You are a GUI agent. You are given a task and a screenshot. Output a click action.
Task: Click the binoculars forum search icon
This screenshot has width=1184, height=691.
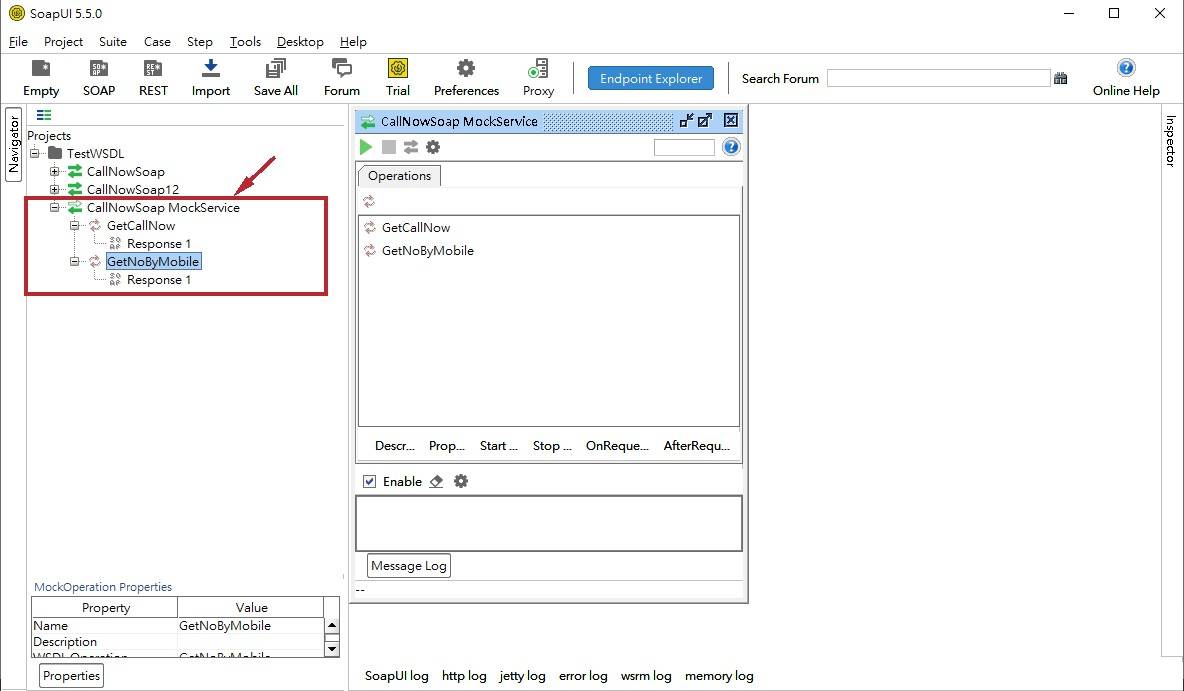click(1061, 79)
